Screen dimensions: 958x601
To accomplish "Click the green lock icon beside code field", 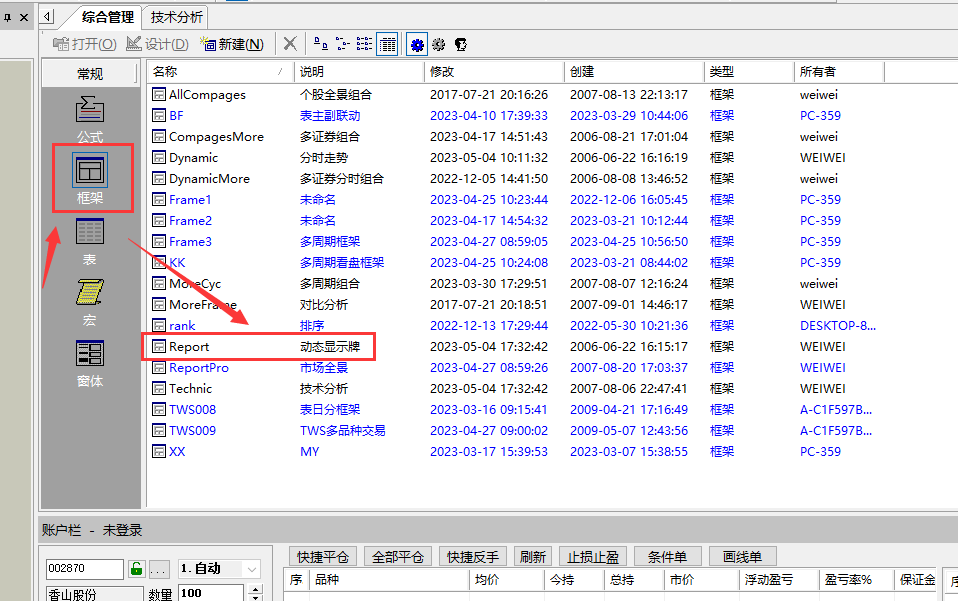I will [x=136, y=569].
